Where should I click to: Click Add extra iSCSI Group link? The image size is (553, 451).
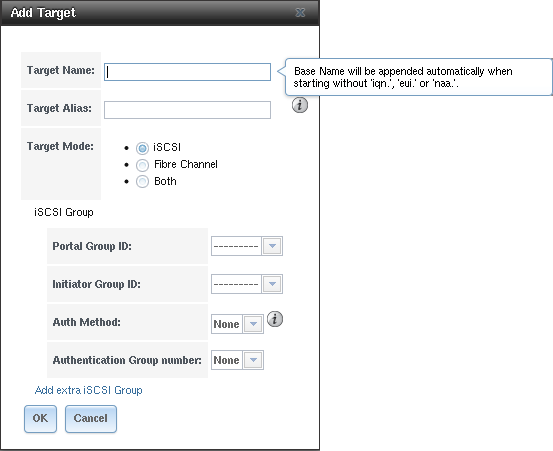(x=89, y=390)
